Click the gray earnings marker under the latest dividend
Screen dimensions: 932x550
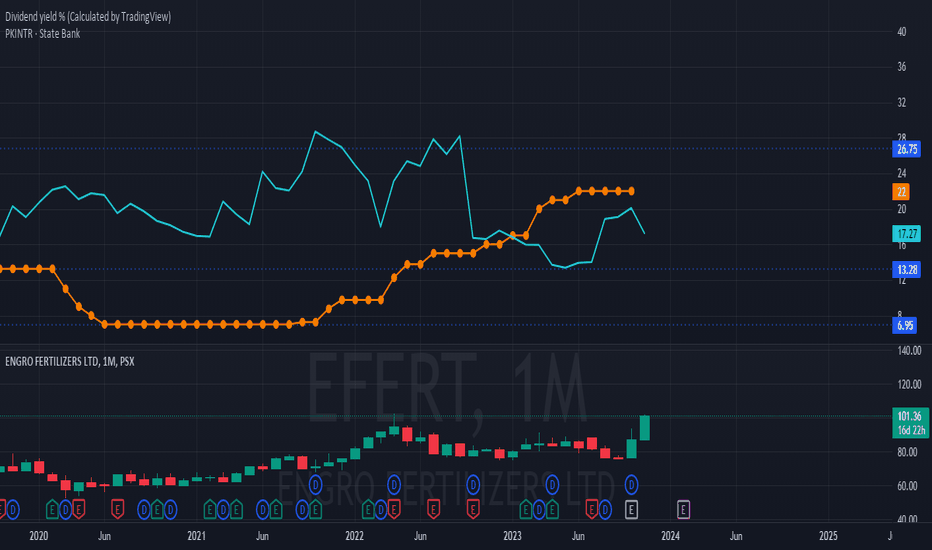click(x=631, y=510)
